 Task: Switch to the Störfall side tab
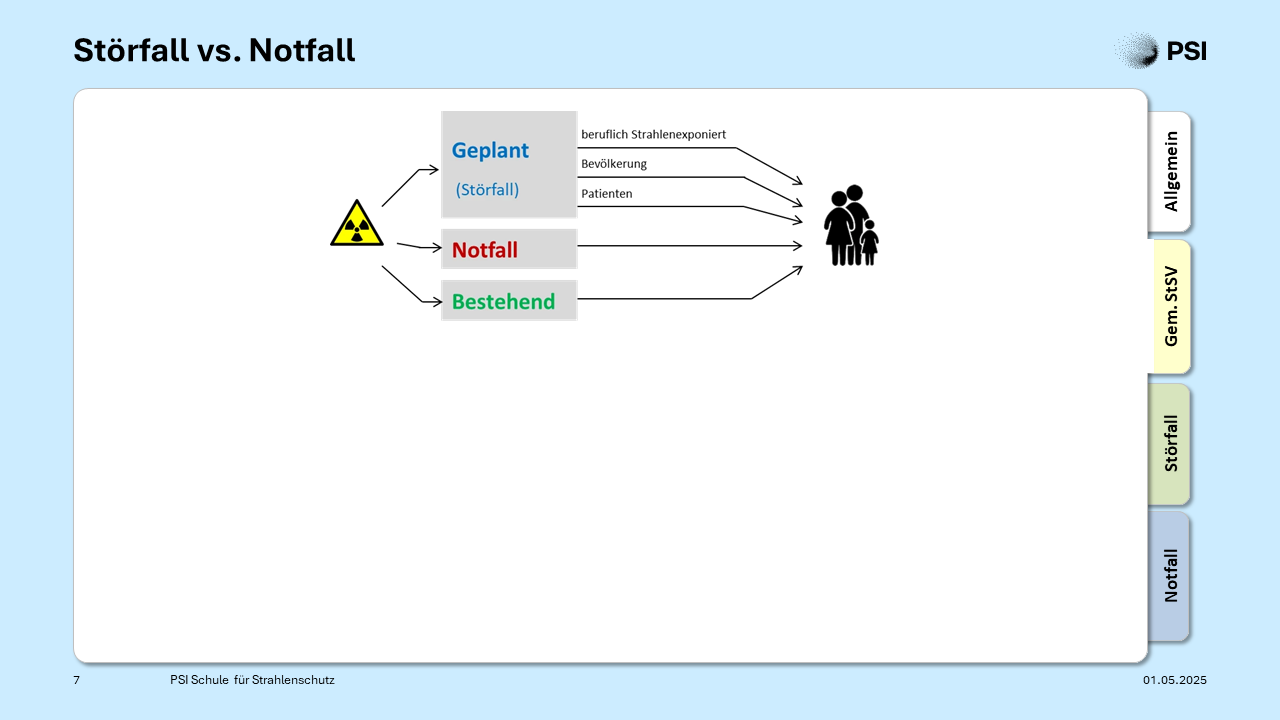click(1170, 444)
